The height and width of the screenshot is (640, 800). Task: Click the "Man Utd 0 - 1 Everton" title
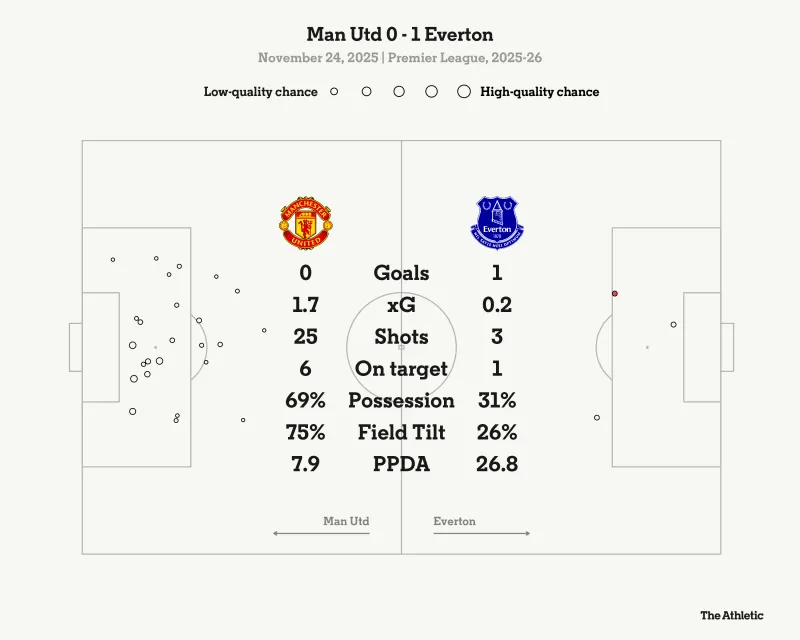pos(400,35)
